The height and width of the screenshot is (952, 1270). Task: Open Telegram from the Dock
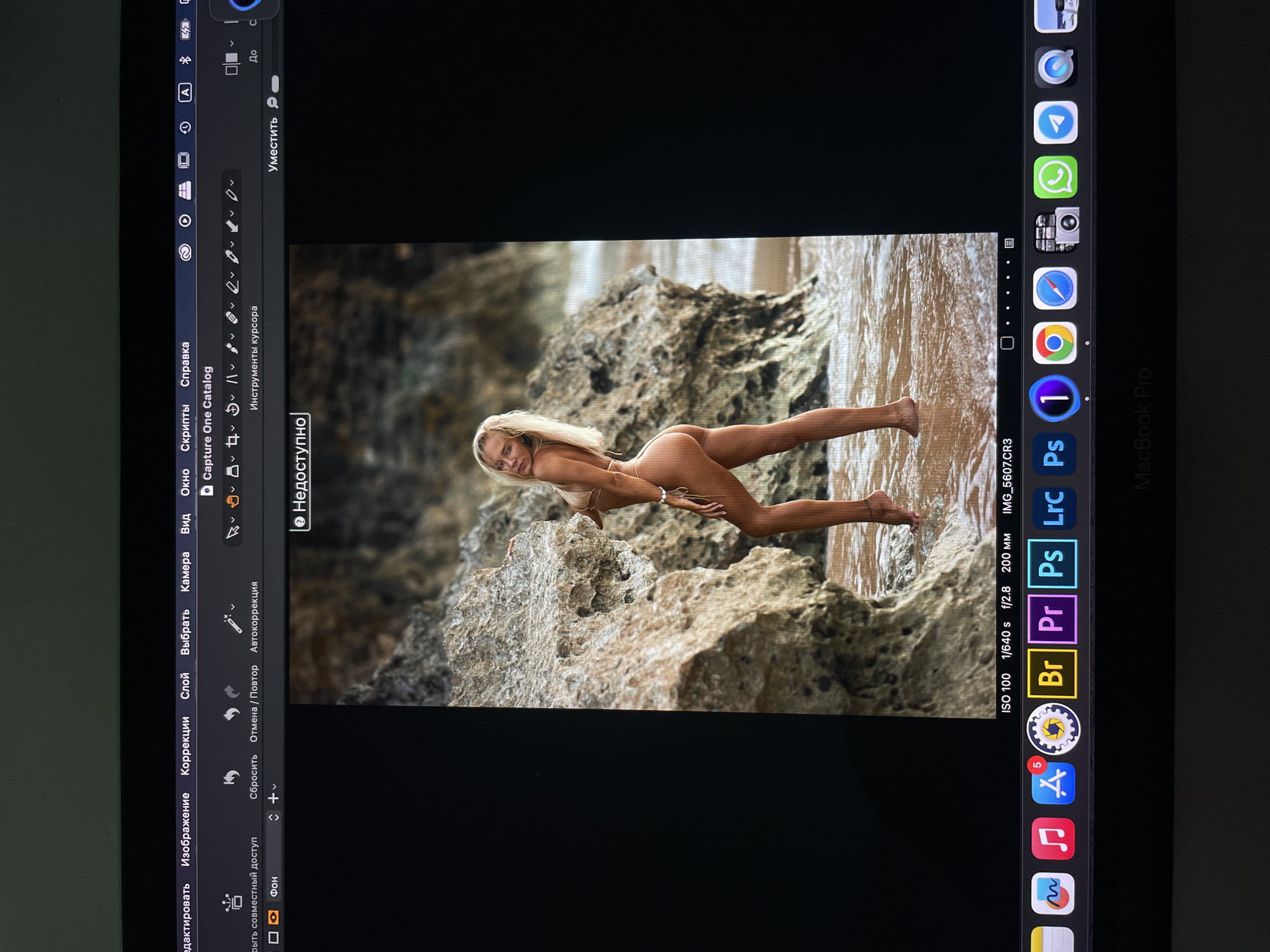point(1055,122)
